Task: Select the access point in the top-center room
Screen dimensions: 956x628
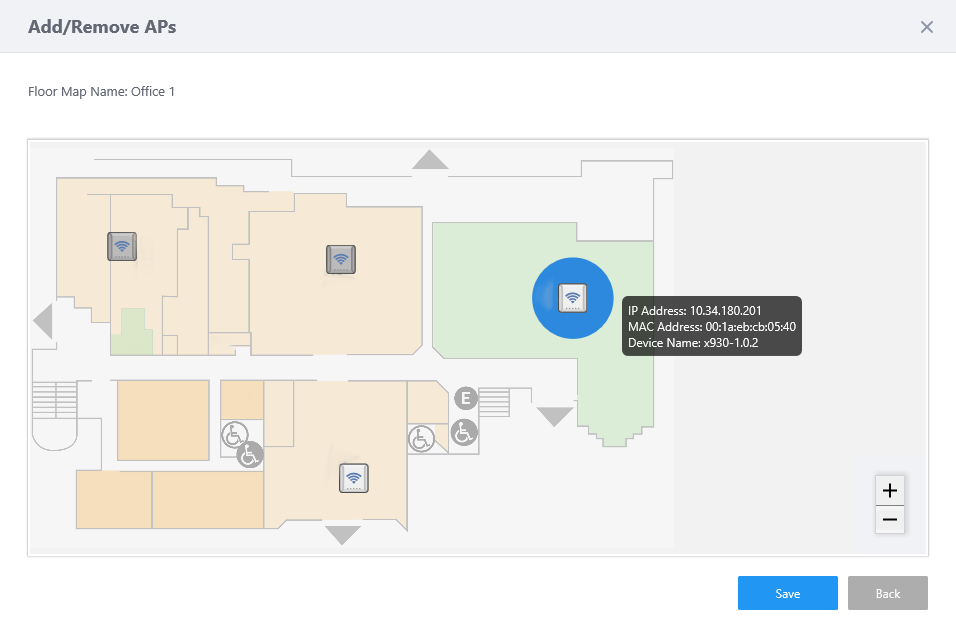Action: click(341, 259)
